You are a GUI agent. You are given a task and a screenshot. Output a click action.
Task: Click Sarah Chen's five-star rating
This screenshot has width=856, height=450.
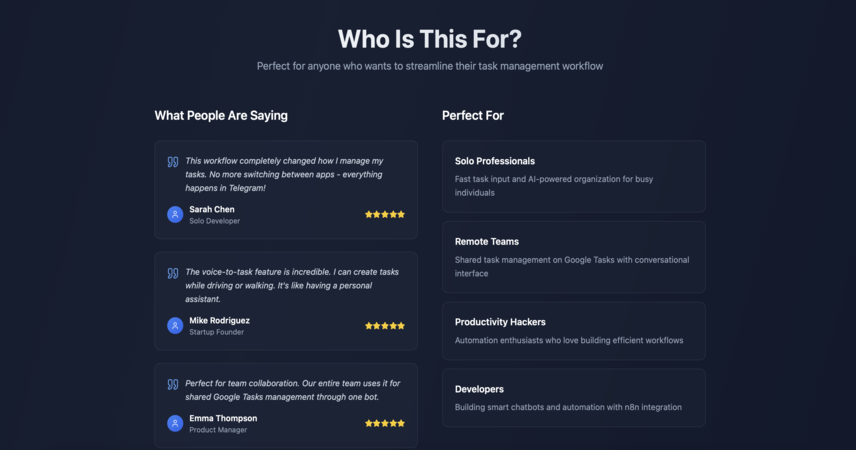pyautogui.click(x=385, y=215)
